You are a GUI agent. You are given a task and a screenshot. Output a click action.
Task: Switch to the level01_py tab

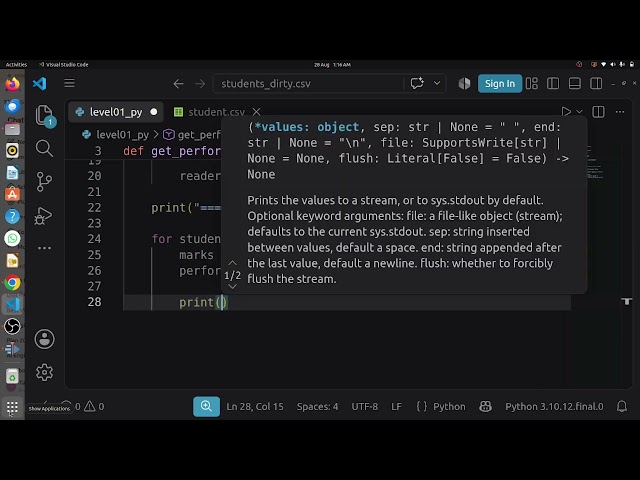click(116, 112)
